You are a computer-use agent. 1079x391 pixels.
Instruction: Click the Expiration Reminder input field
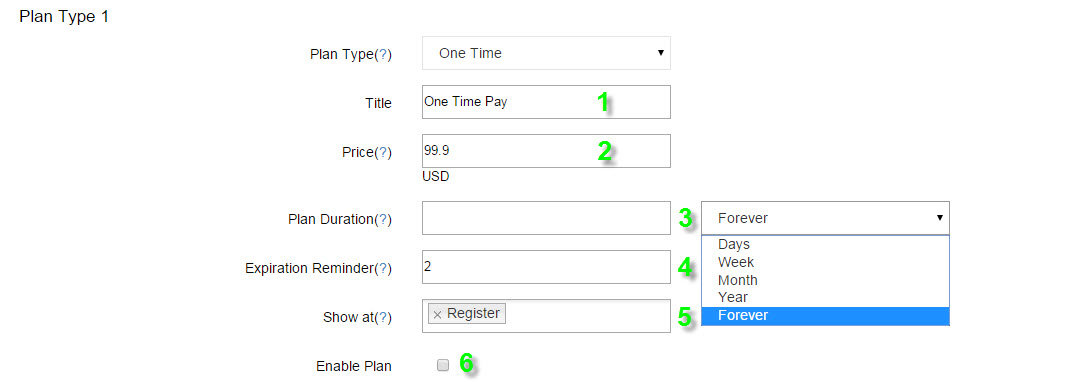546,267
